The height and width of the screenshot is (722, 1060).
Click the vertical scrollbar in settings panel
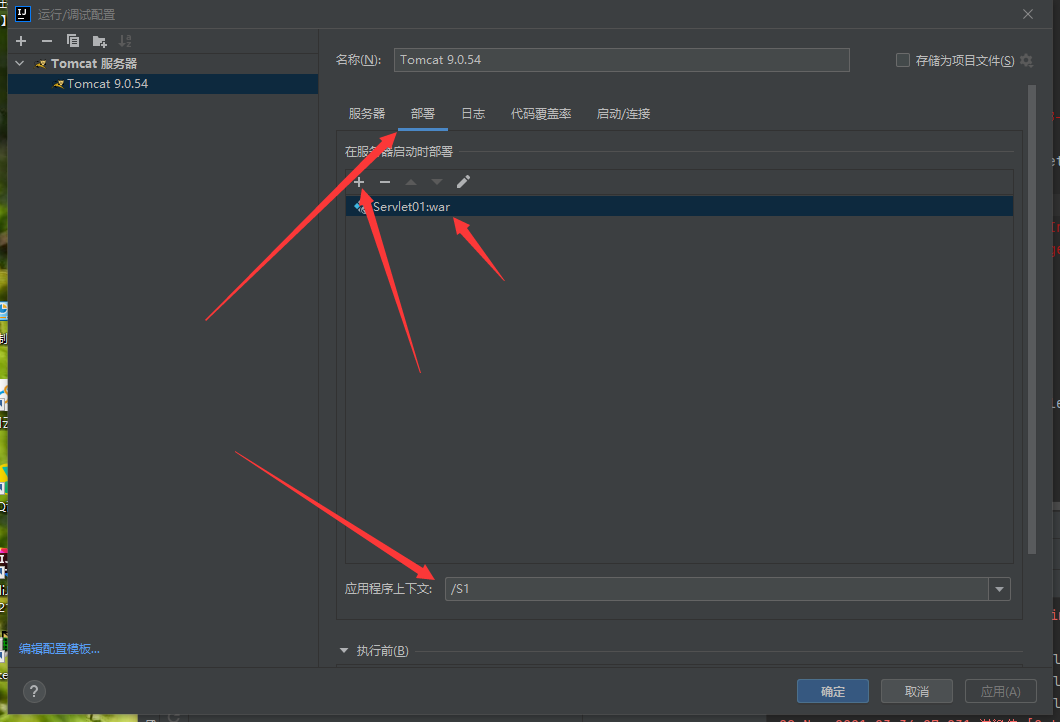(x=1032, y=319)
